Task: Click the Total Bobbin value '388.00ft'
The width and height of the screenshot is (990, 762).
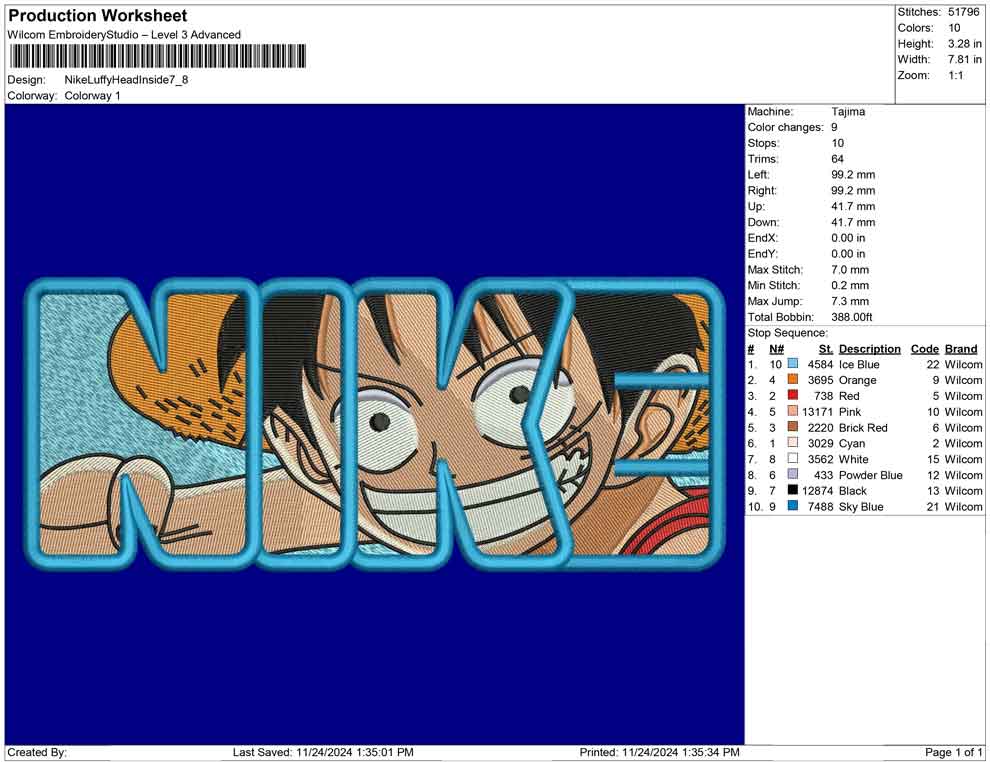Action: click(852, 317)
